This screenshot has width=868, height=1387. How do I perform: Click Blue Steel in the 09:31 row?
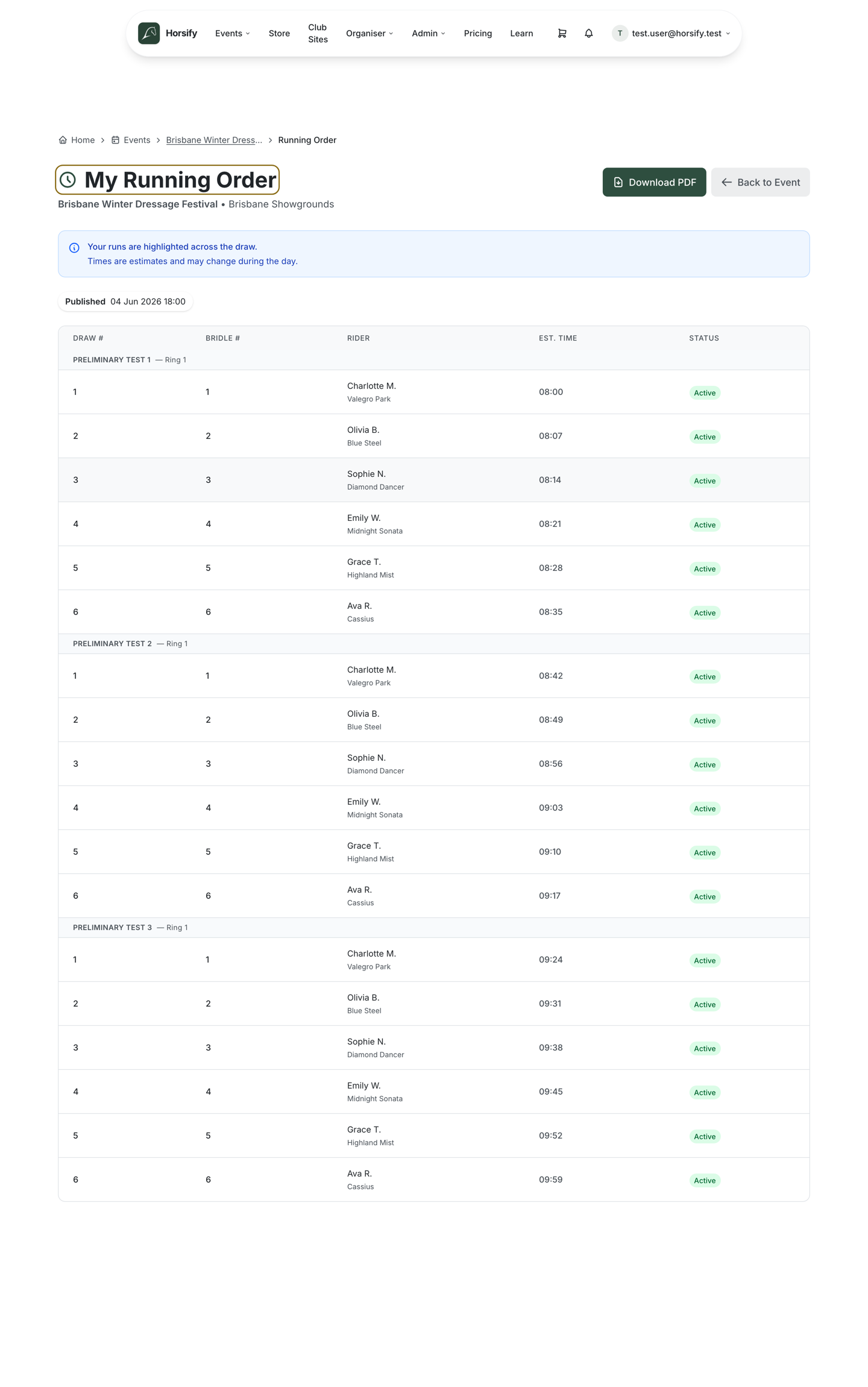pos(364,1011)
